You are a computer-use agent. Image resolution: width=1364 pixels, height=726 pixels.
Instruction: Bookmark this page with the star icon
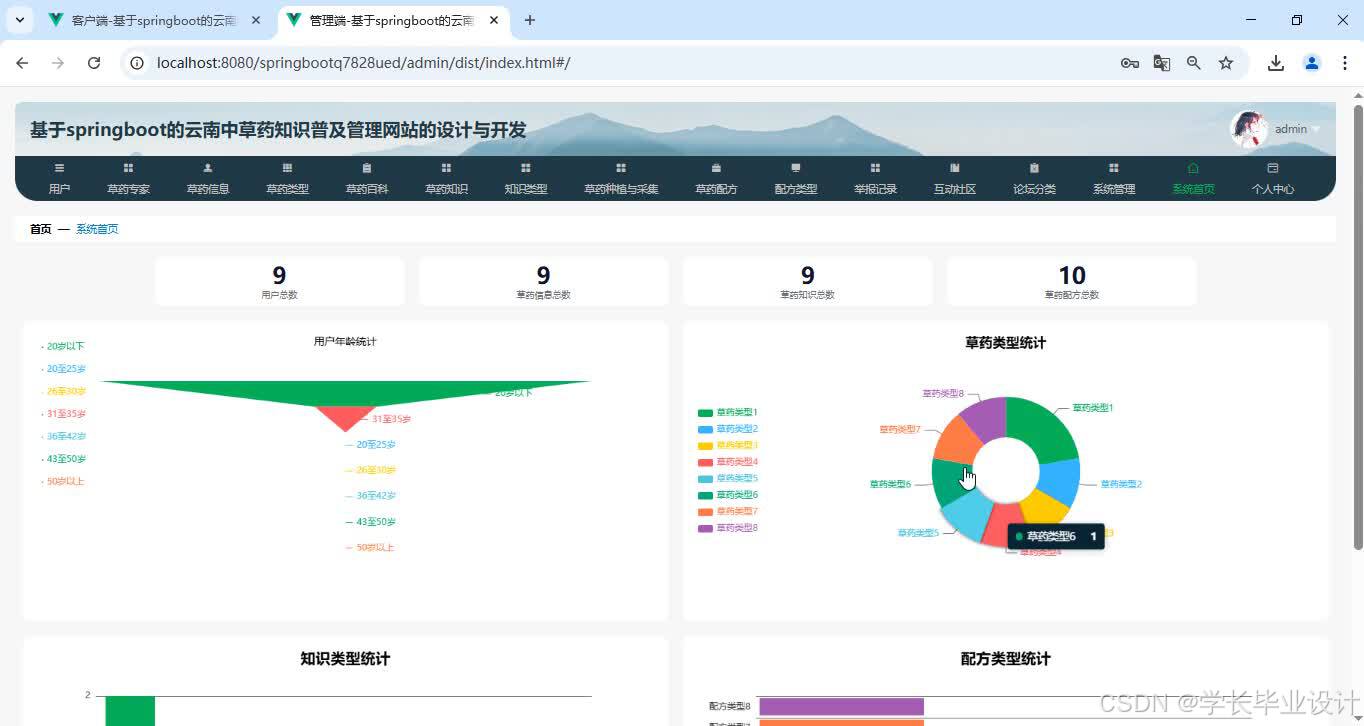coord(1226,63)
